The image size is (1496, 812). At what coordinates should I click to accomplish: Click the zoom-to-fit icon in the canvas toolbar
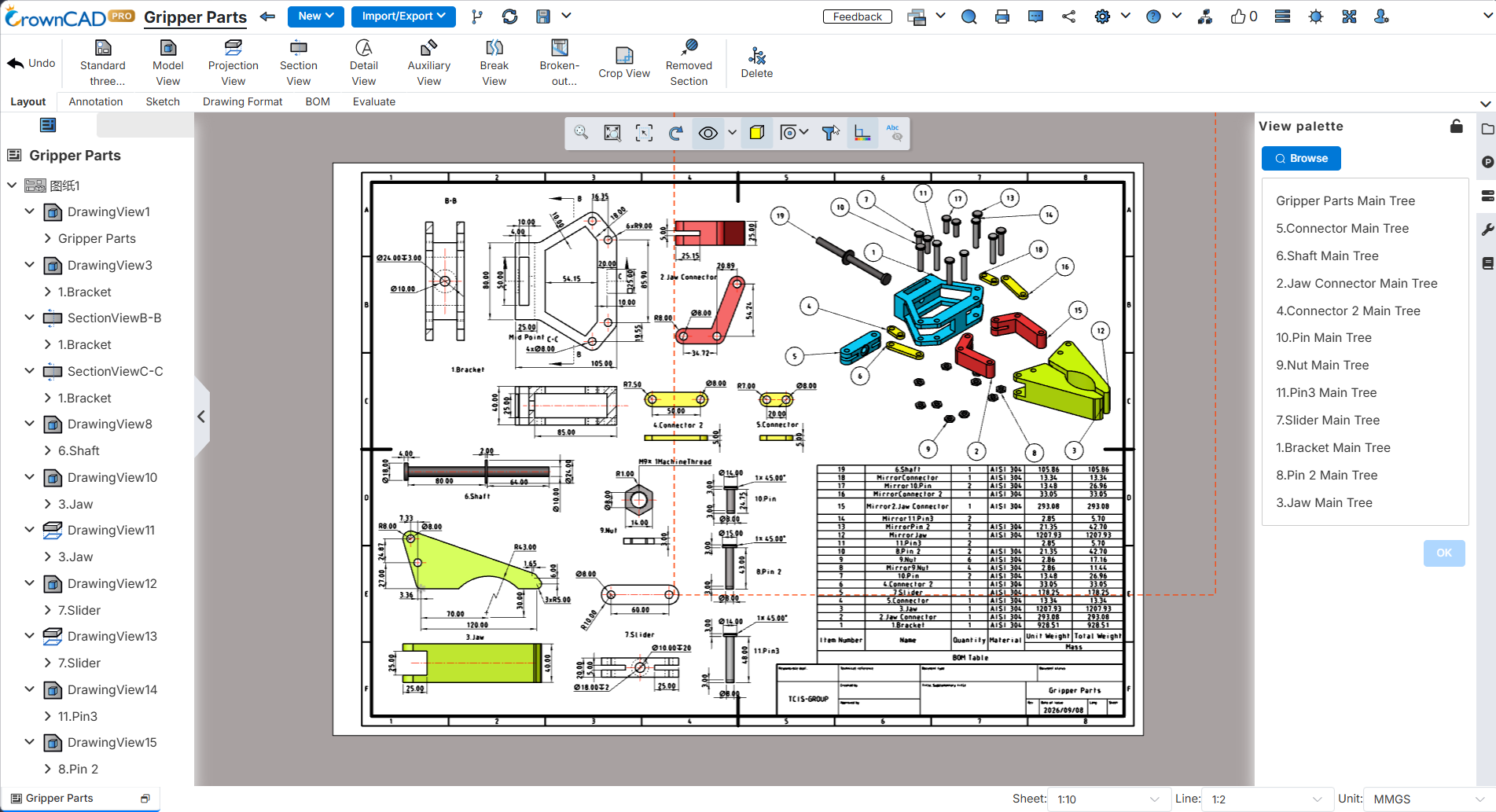pyautogui.click(x=612, y=133)
